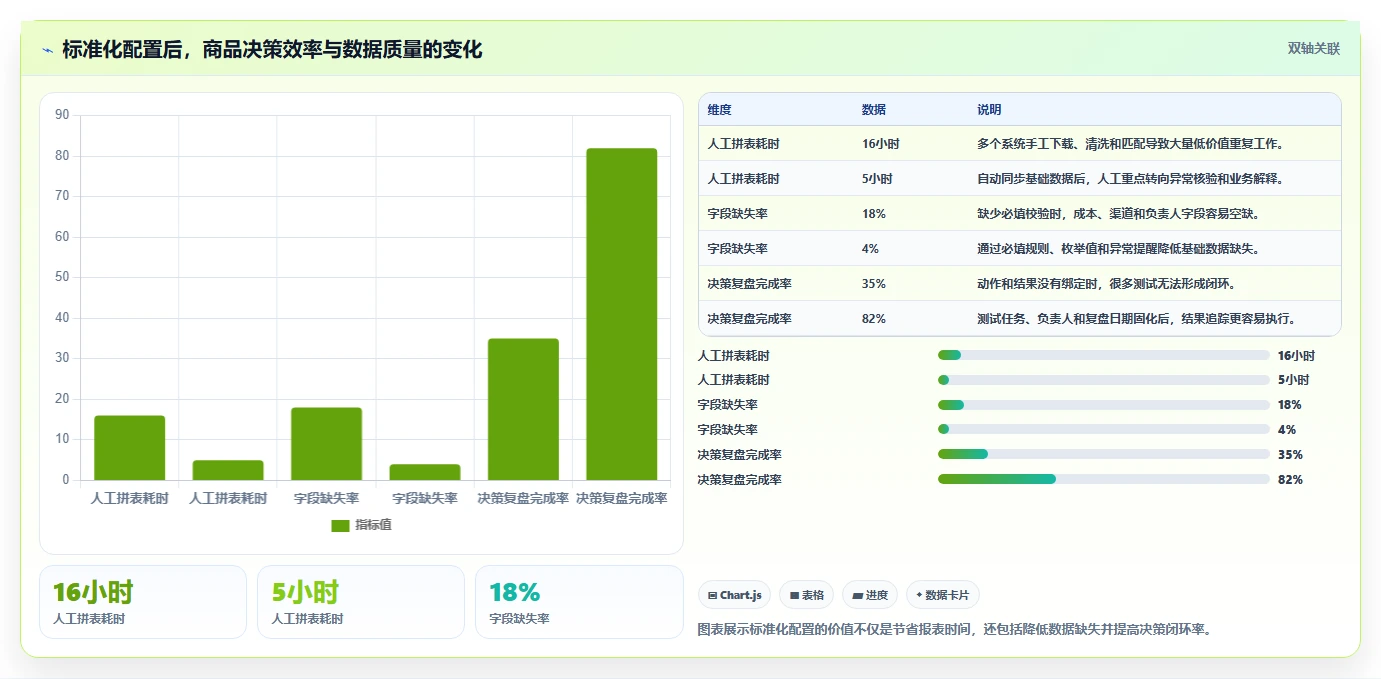Screen dimensions: 1381x679
Task: Select the 表格 chip
Action: [807, 595]
